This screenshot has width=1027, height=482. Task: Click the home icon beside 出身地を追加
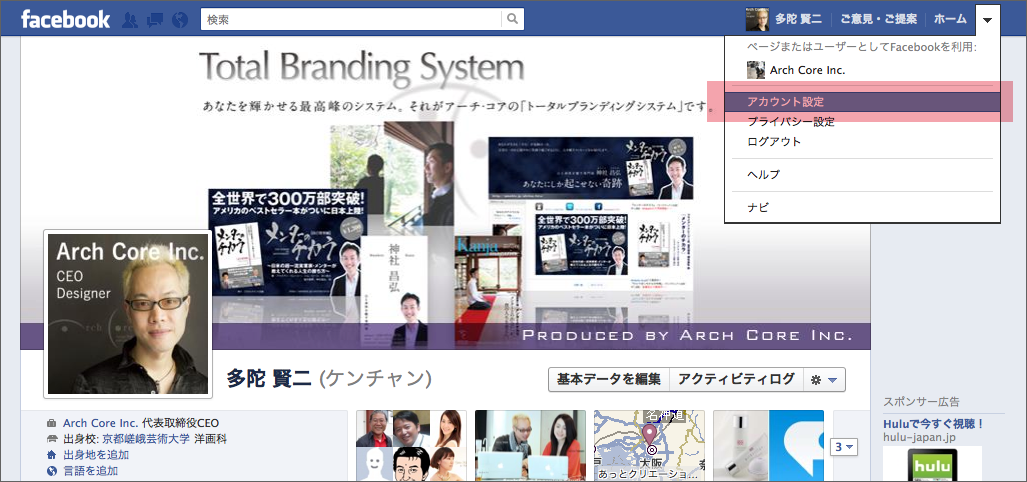click(x=52, y=454)
